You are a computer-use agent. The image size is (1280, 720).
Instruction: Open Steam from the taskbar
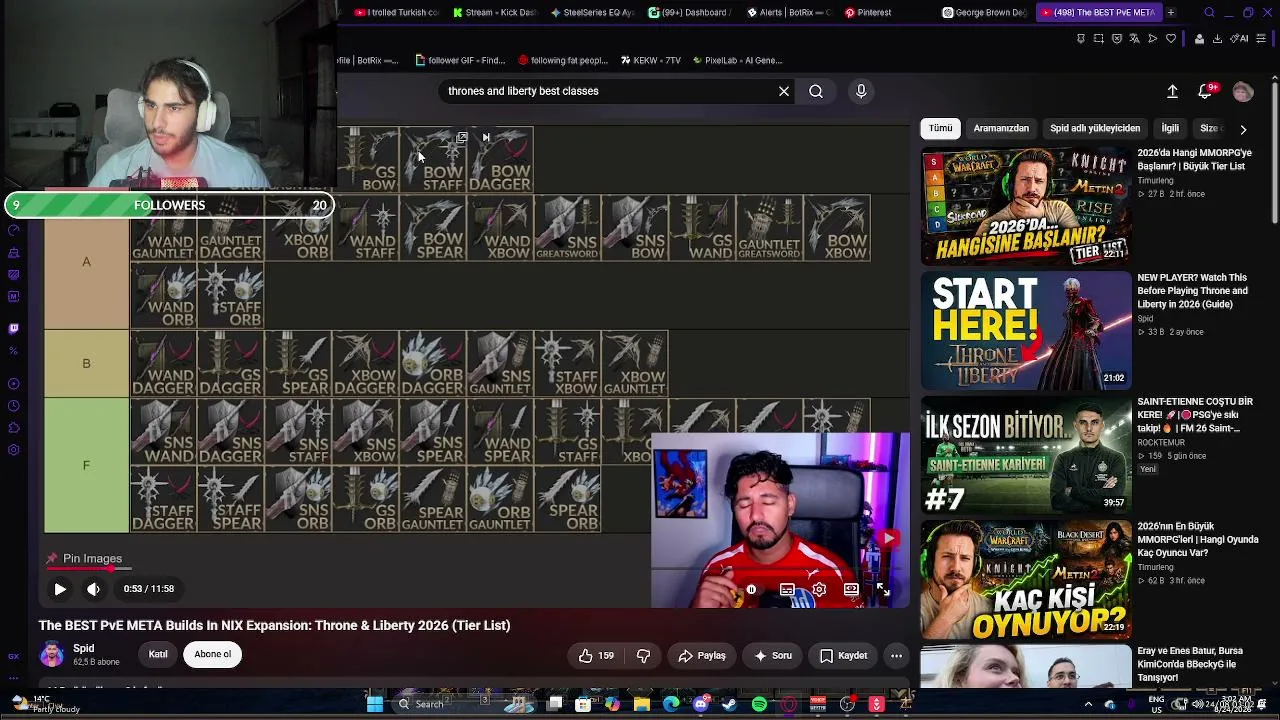click(729, 704)
